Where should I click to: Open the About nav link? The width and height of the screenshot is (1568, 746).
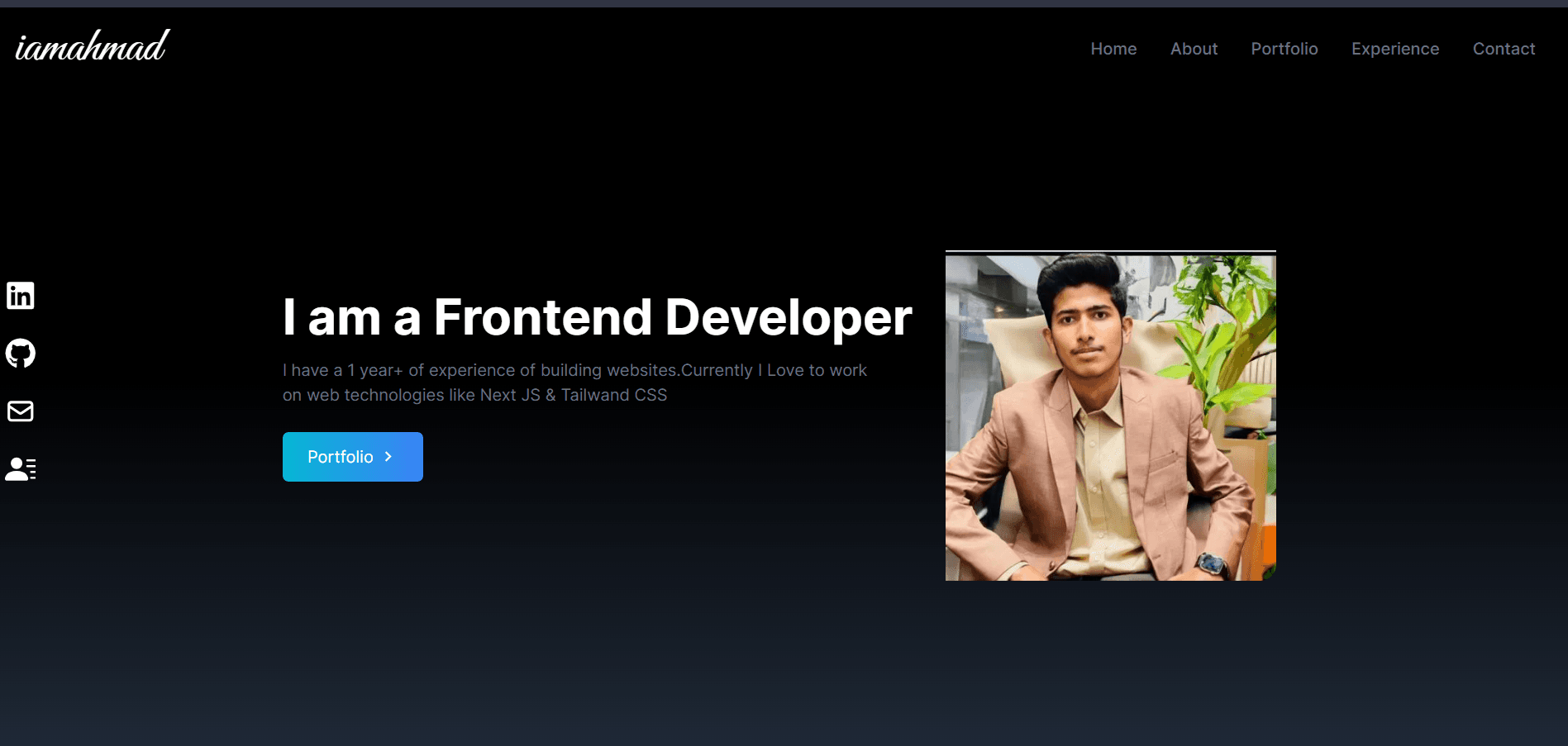(1194, 49)
